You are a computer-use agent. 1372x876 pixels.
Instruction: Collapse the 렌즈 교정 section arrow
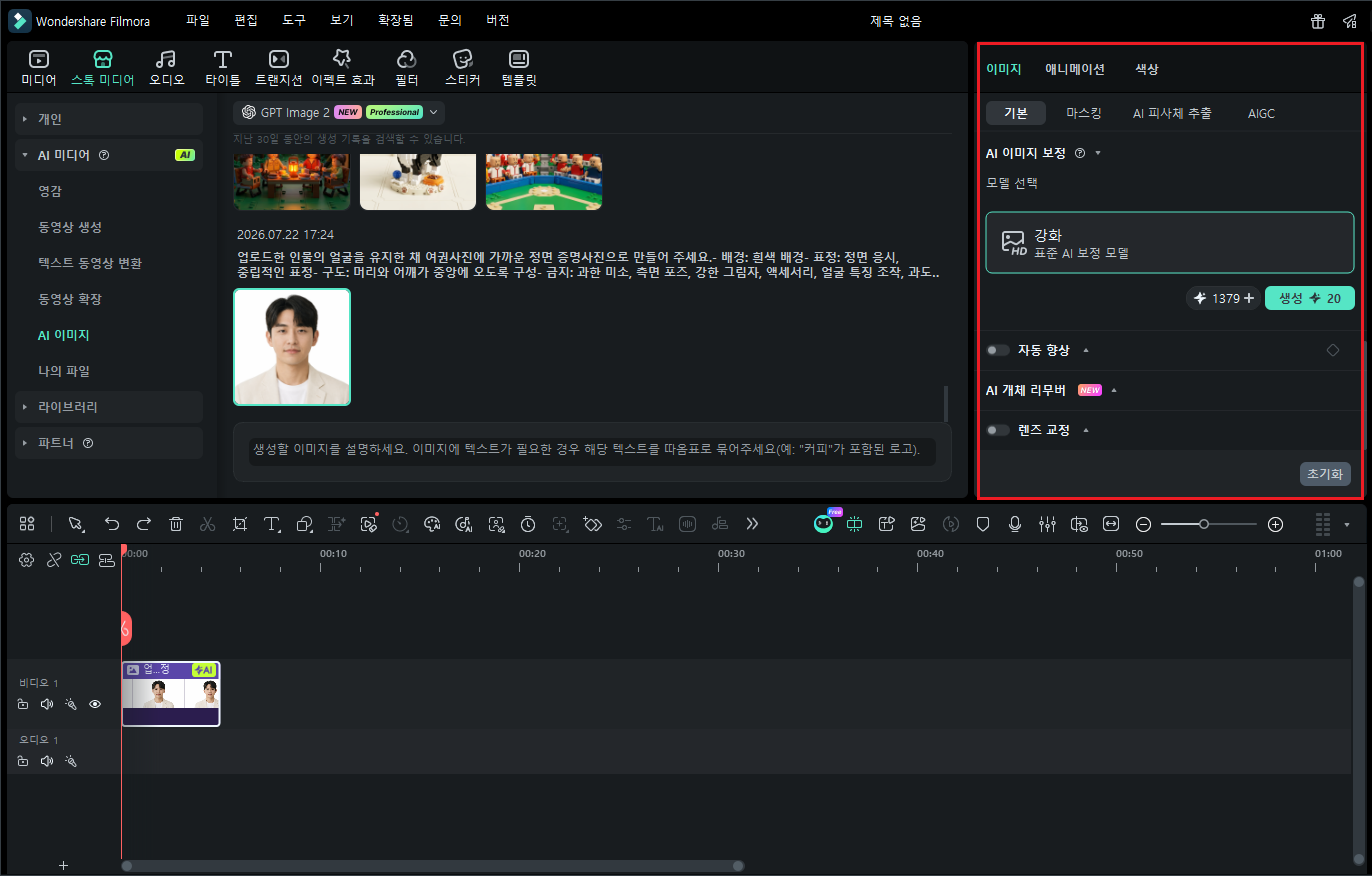point(1086,430)
